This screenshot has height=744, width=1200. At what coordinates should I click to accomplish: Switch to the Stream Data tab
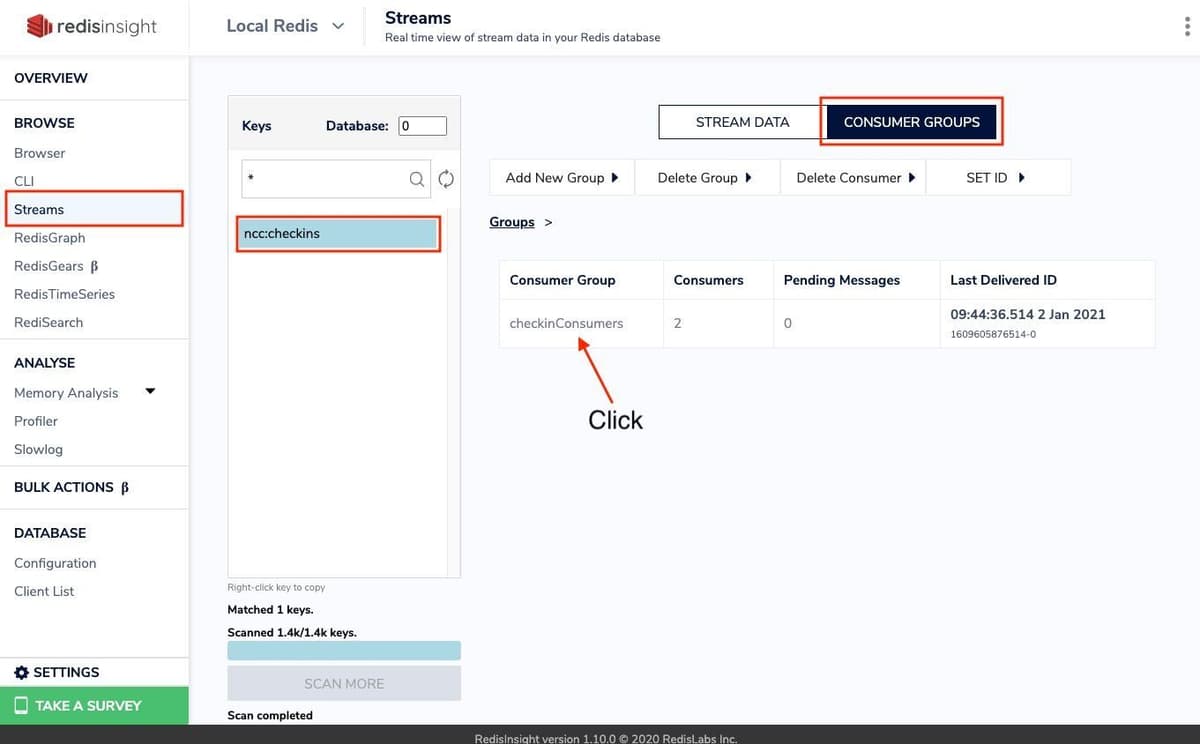point(742,122)
